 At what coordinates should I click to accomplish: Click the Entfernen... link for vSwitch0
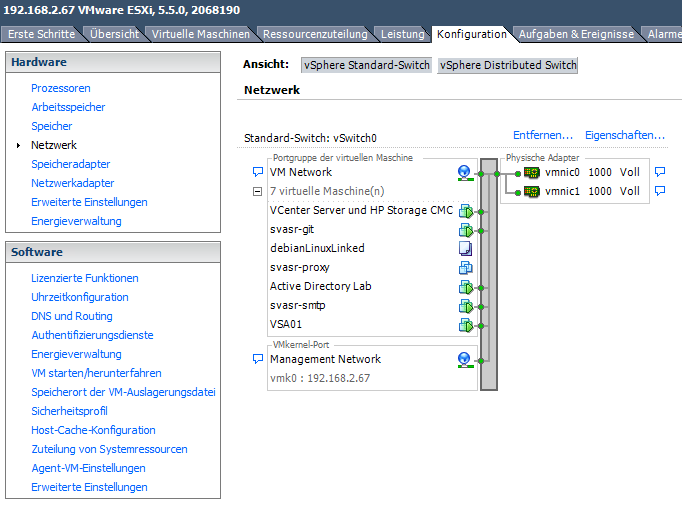(x=543, y=135)
